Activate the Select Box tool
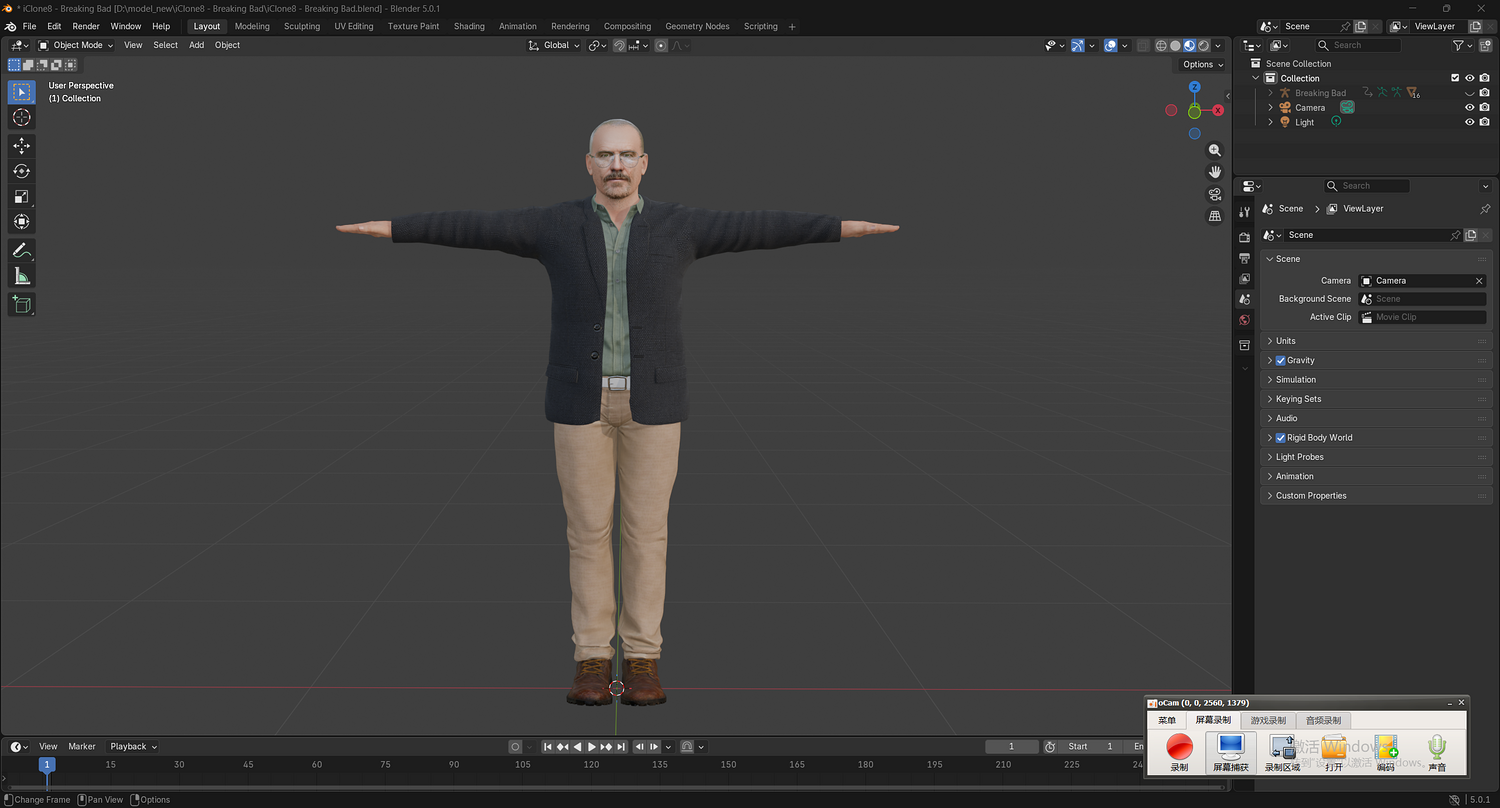This screenshot has width=1500, height=808. 21,92
